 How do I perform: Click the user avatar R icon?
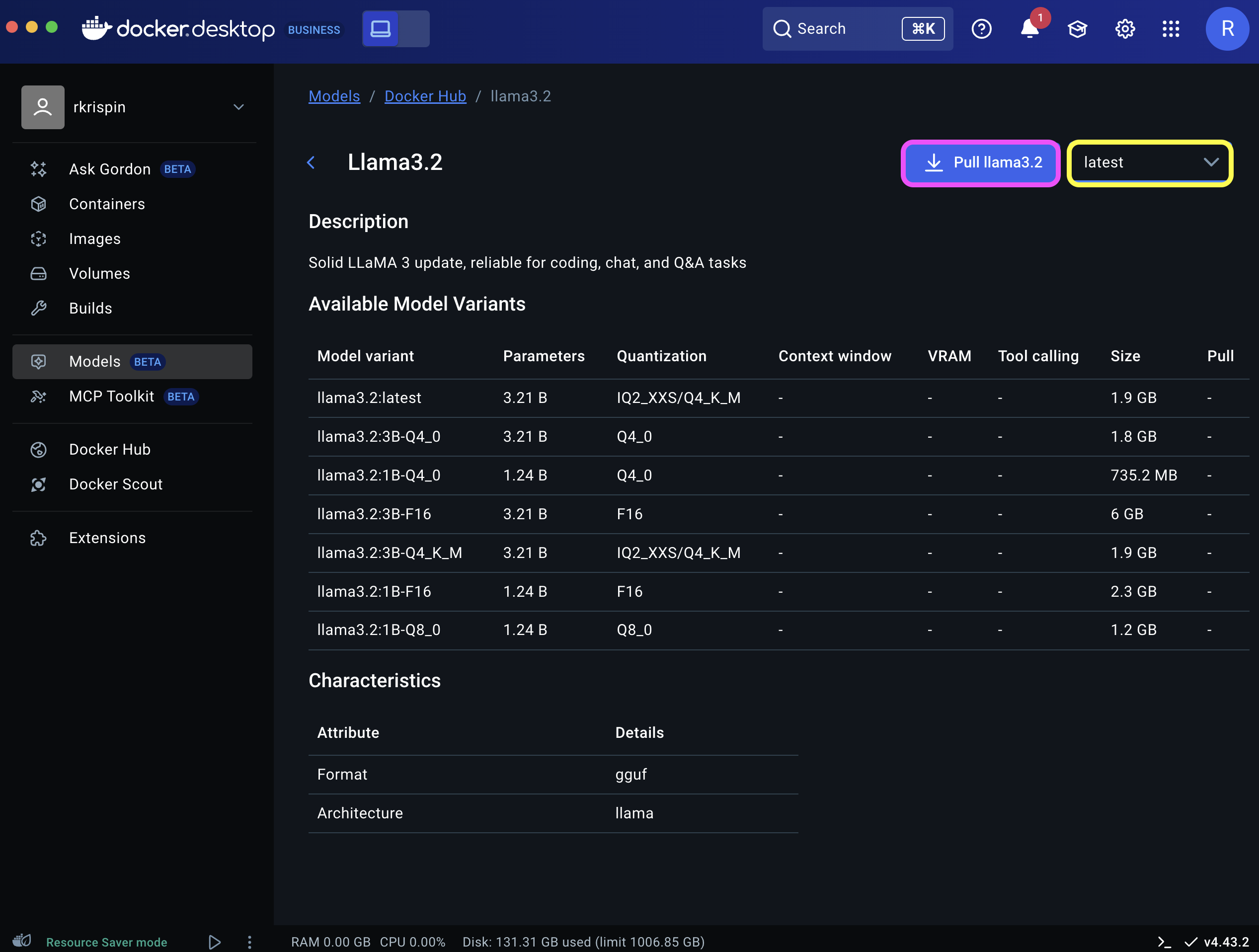(x=1227, y=28)
